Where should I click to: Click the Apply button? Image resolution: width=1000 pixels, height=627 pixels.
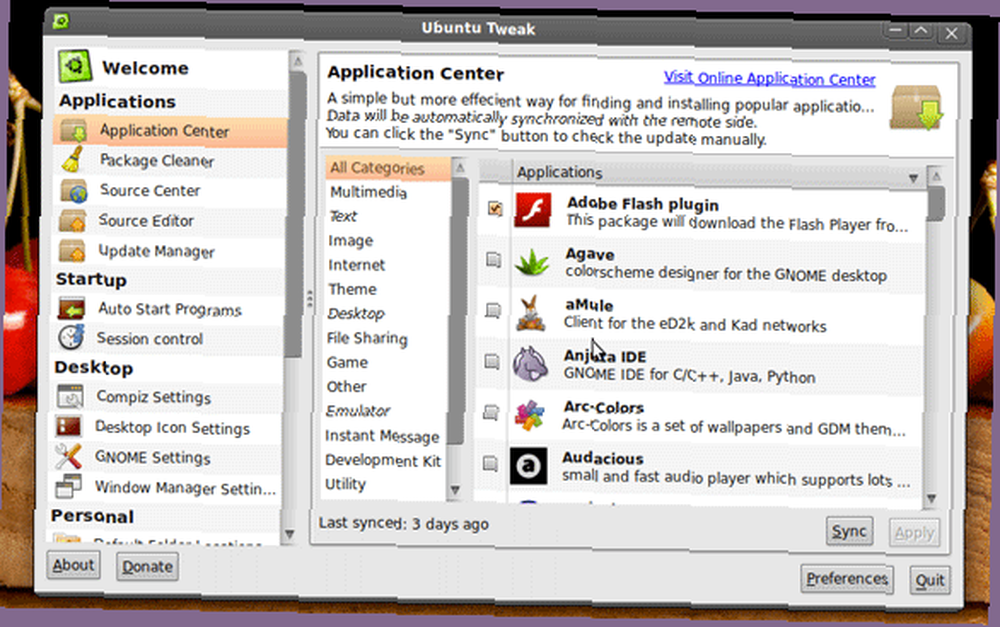[x=914, y=533]
